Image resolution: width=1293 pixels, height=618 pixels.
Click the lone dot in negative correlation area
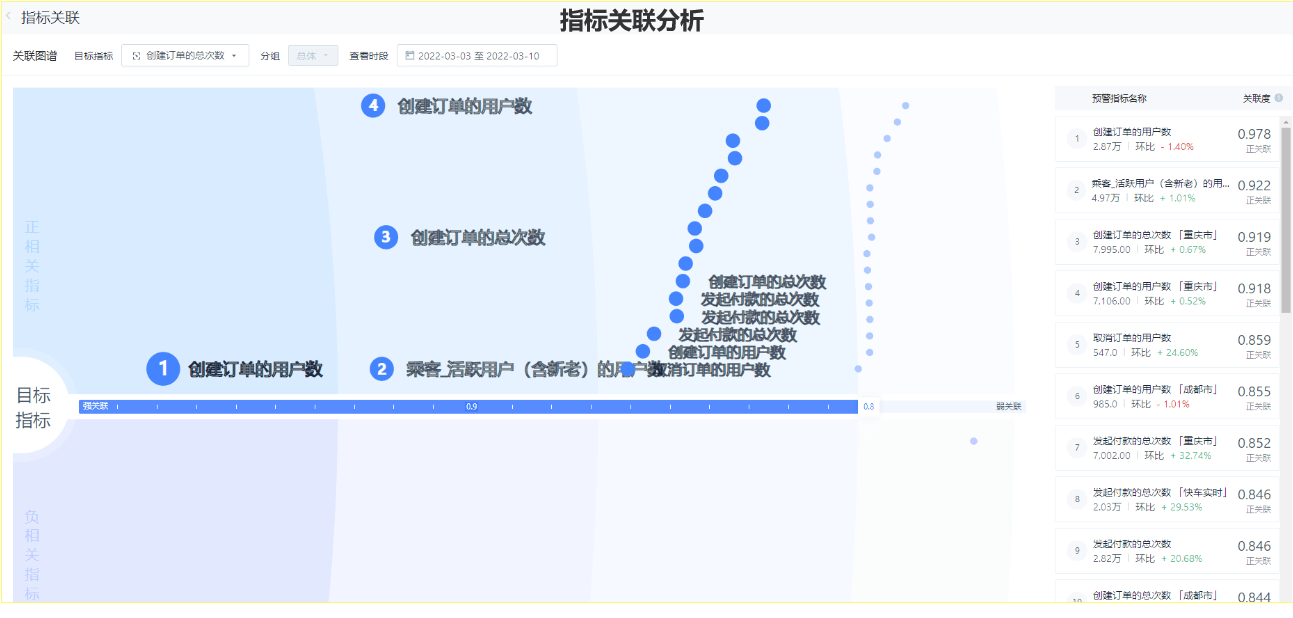click(973, 441)
